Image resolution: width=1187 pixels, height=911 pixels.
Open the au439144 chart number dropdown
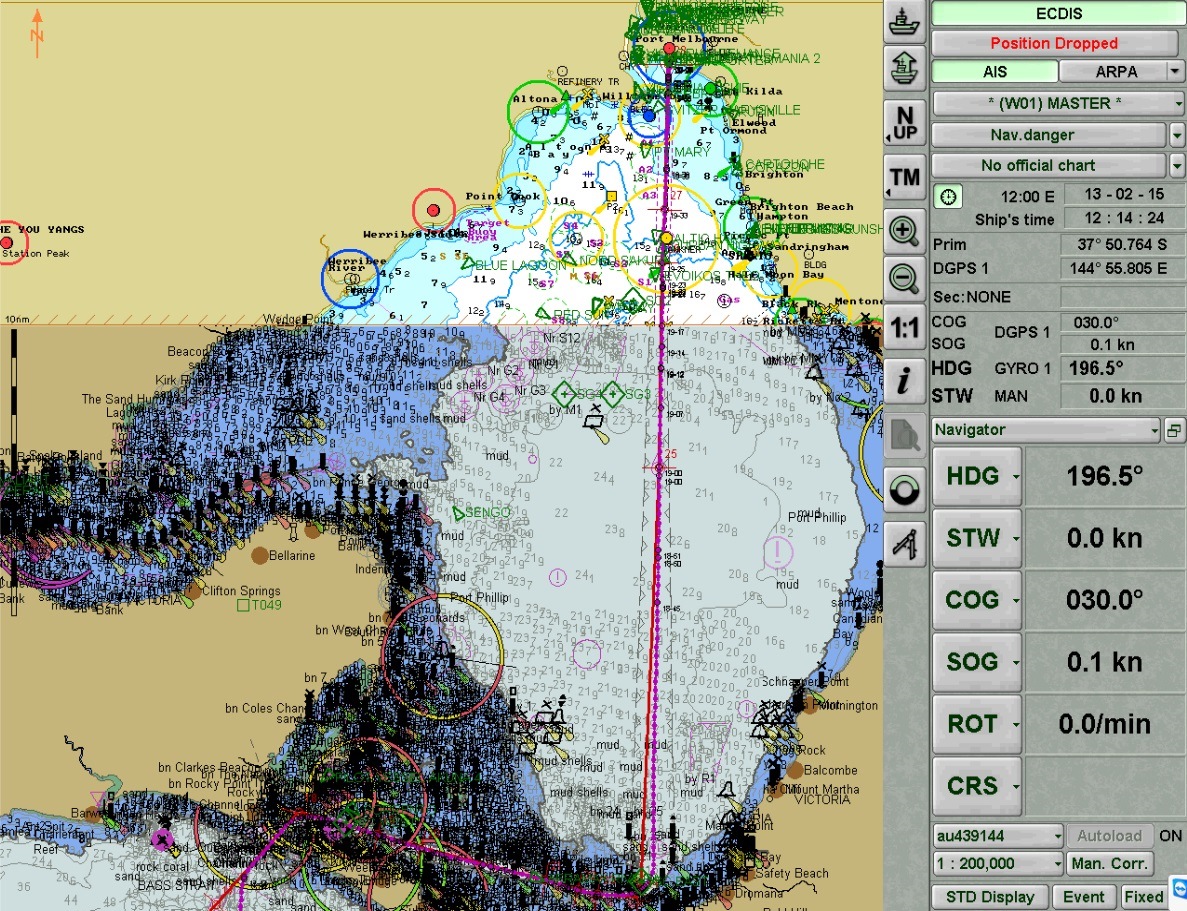click(x=997, y=835)
